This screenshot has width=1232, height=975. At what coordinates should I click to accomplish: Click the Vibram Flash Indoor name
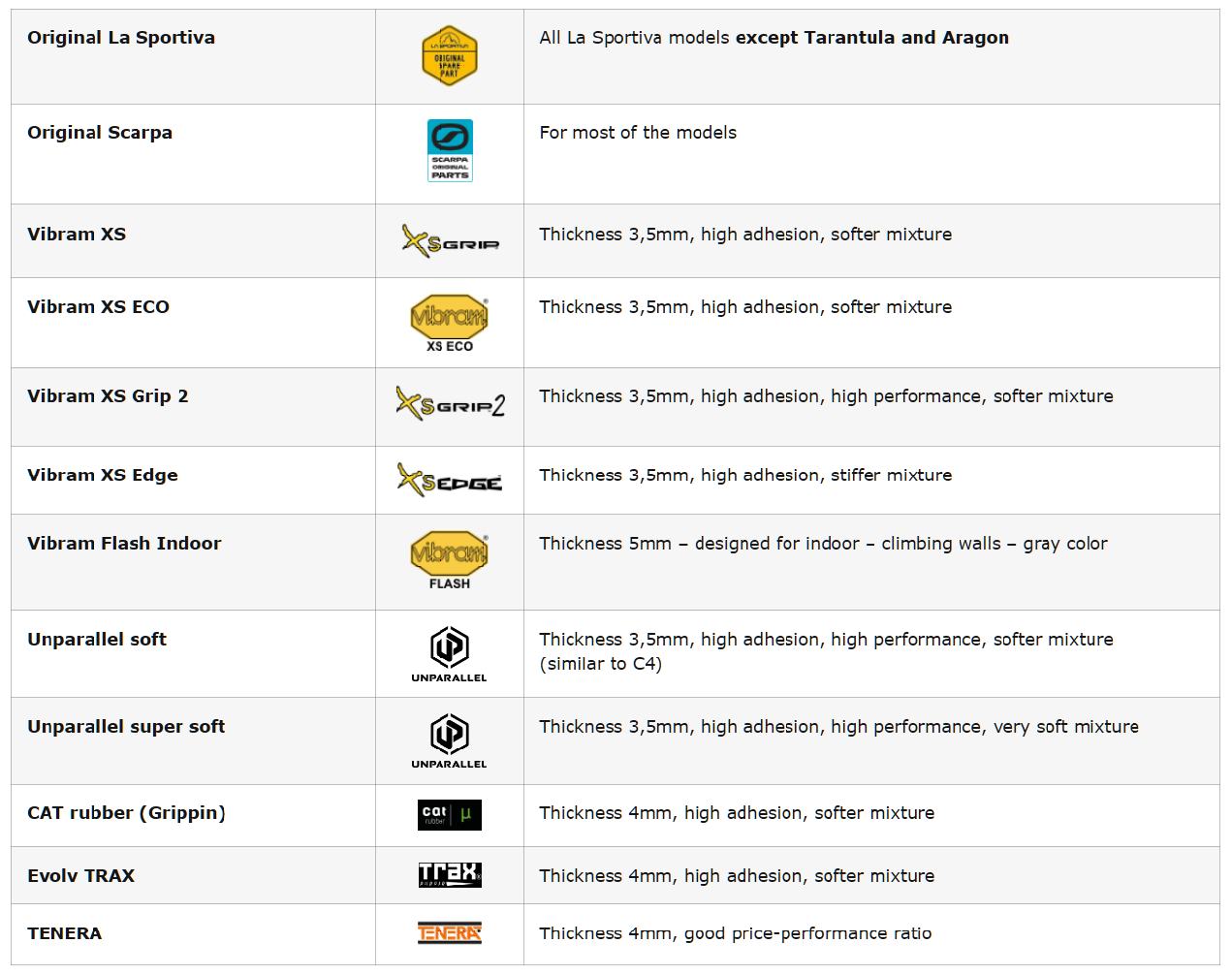pyautogui.click(x=124, y=544)
